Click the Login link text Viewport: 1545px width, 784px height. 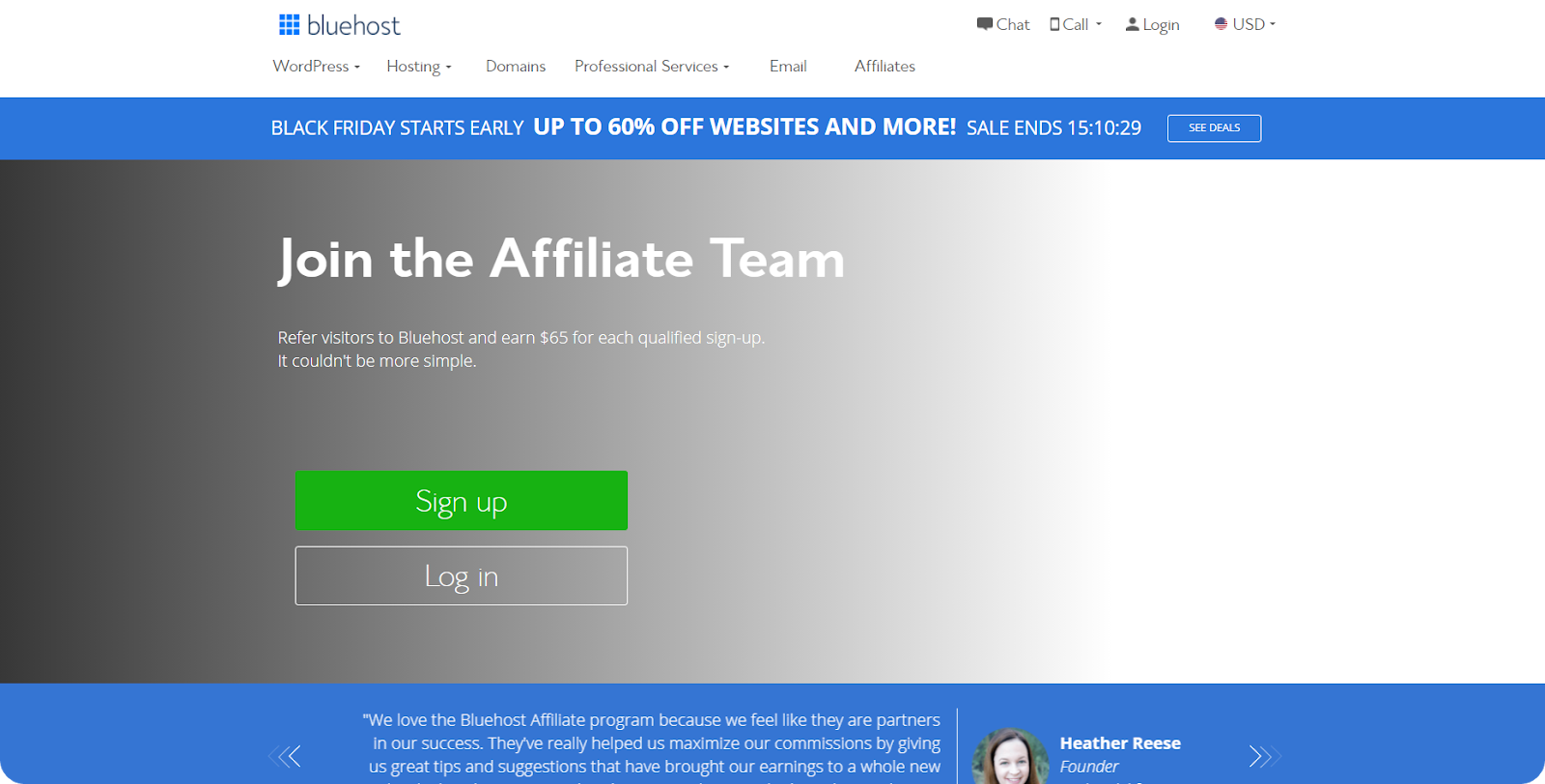(x=1161, y=25)
